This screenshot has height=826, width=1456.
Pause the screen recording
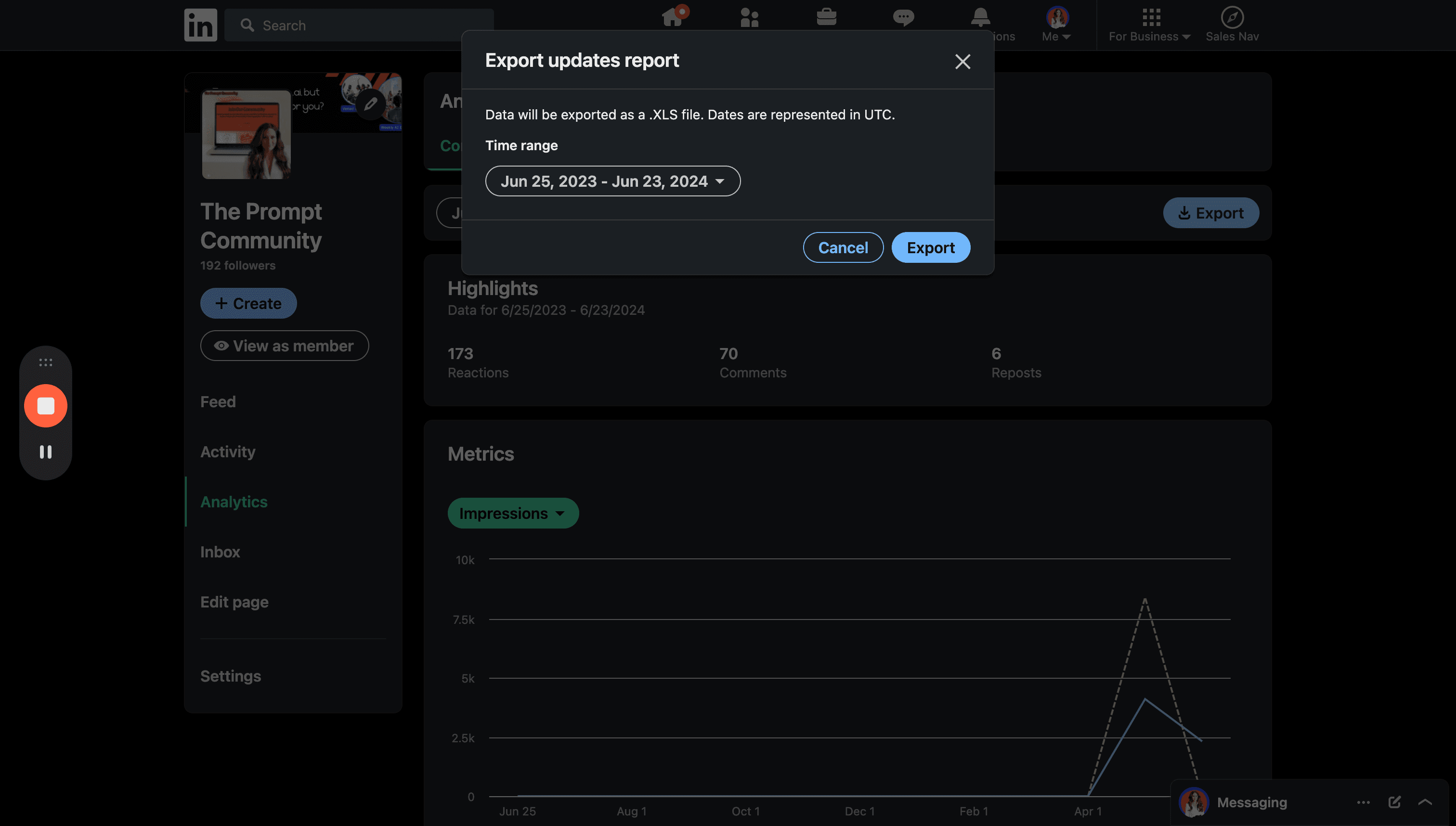(45, 452)
